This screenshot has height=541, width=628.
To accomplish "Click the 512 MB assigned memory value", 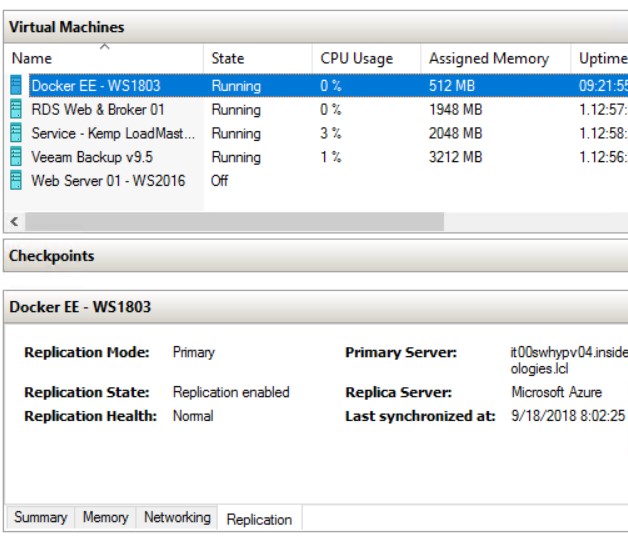I will tap(452, 86).
